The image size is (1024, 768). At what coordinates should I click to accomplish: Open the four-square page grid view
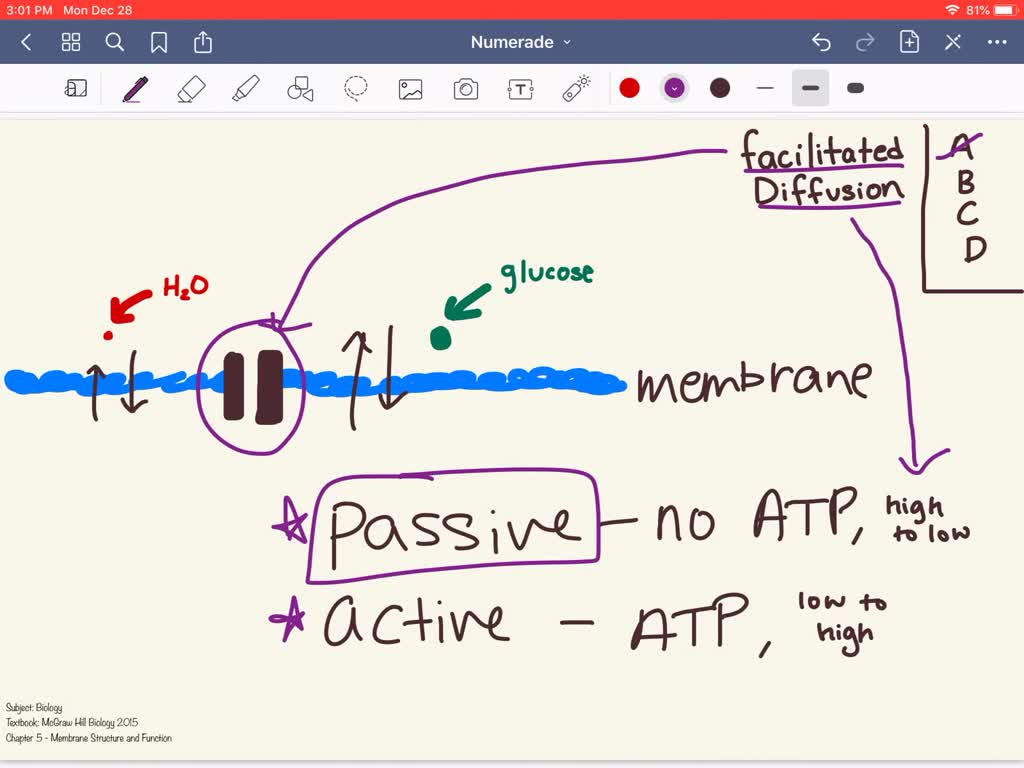coord(70,42)
